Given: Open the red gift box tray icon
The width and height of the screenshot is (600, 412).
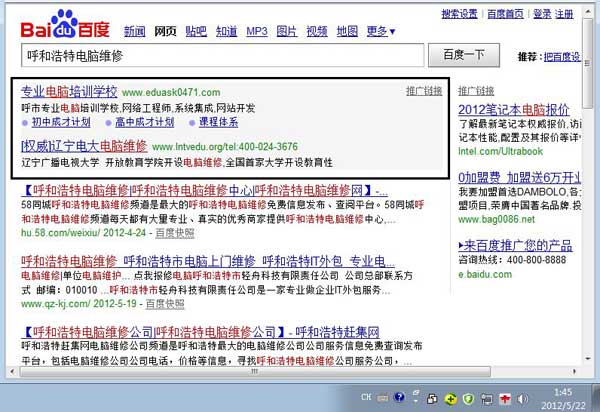Looking at the screenshot, I should pos(505,399).
